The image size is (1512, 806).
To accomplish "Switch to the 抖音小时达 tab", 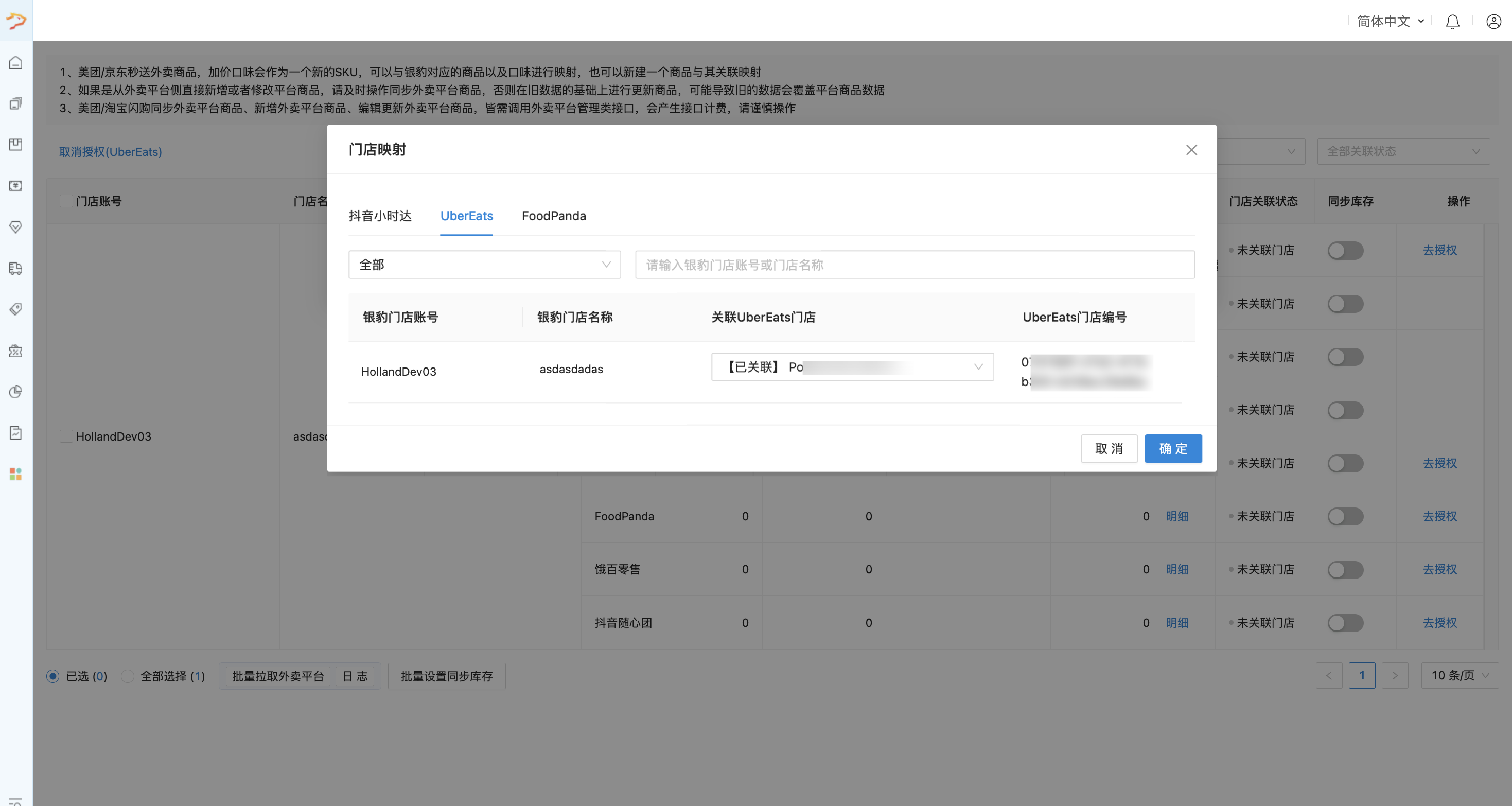I will pyautogui.click(x=380, y=216).
